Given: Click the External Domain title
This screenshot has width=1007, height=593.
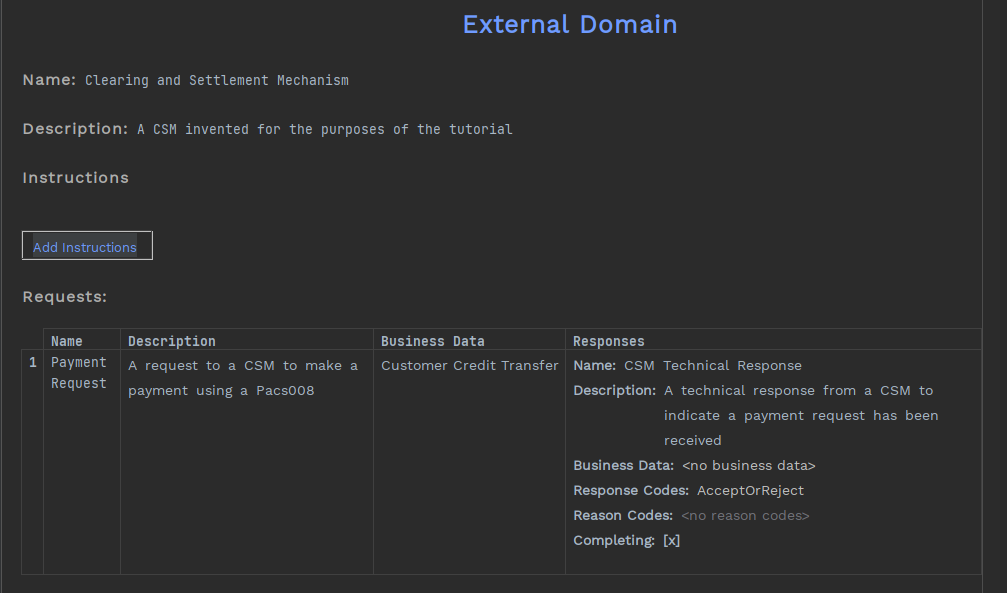Looking at the screenshot, I should tap(569, 25).
